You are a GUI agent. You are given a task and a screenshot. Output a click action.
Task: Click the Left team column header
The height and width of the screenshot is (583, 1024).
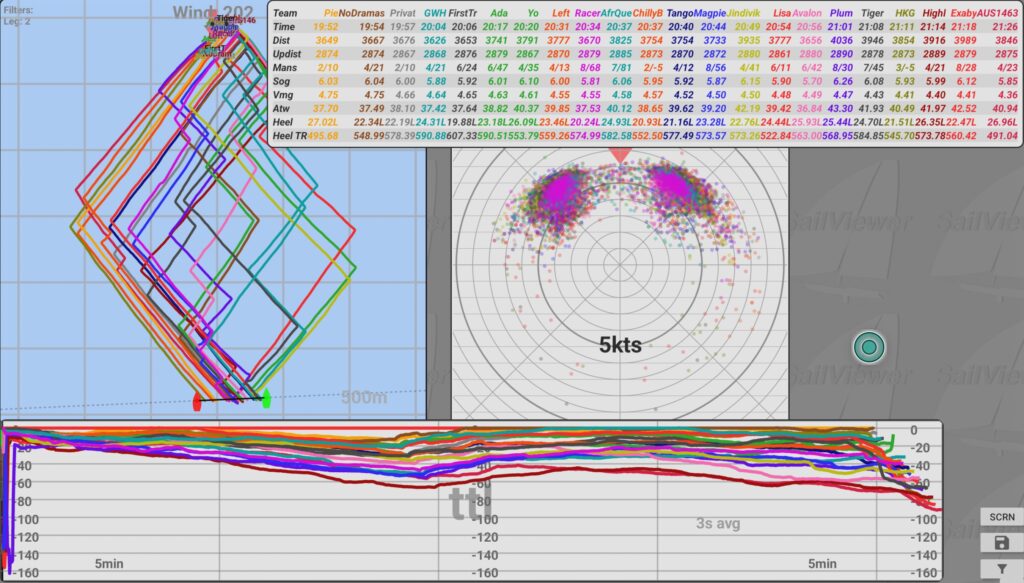[561, 13]
